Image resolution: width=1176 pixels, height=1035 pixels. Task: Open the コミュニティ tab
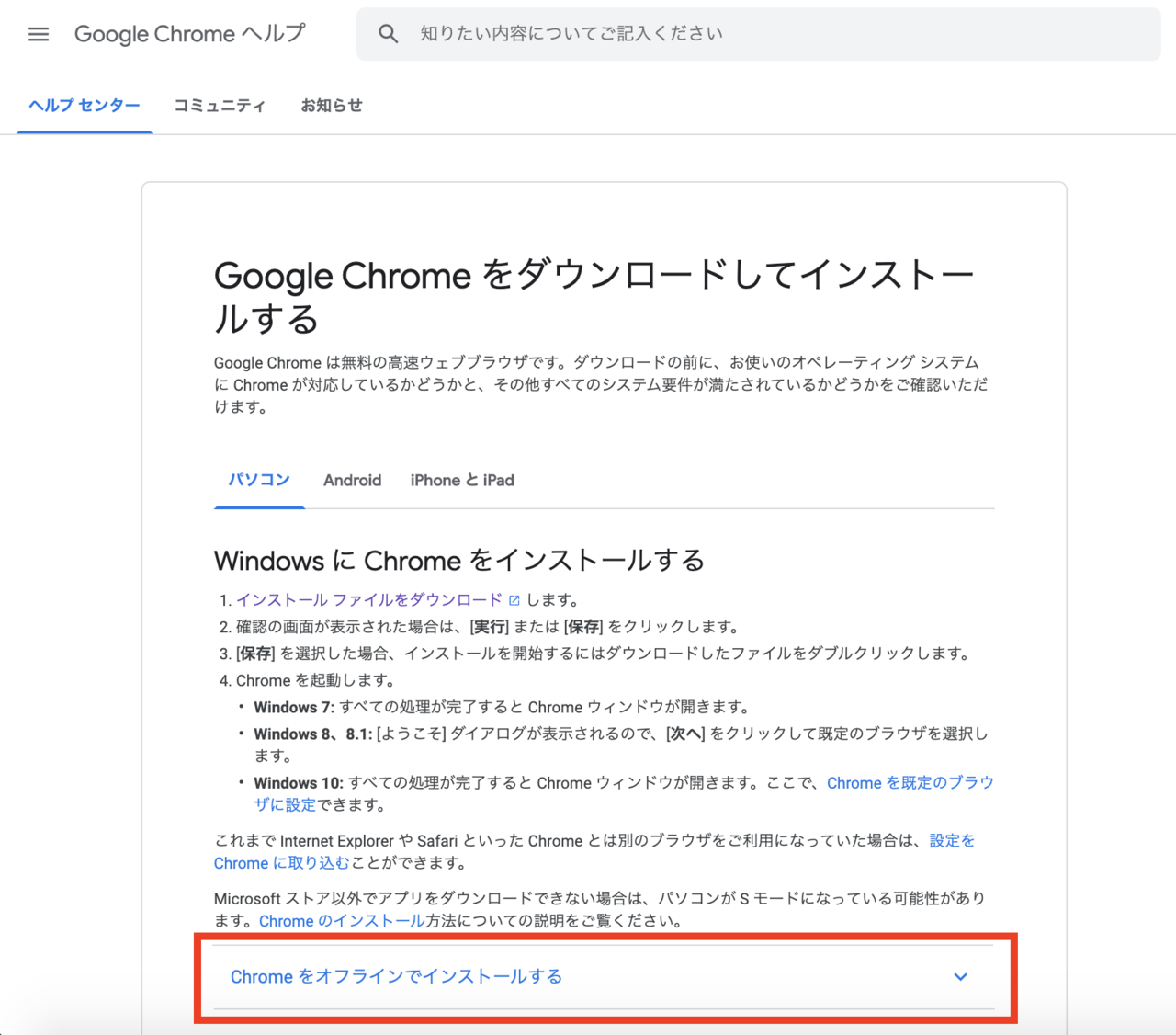click(x=220, y=106)
